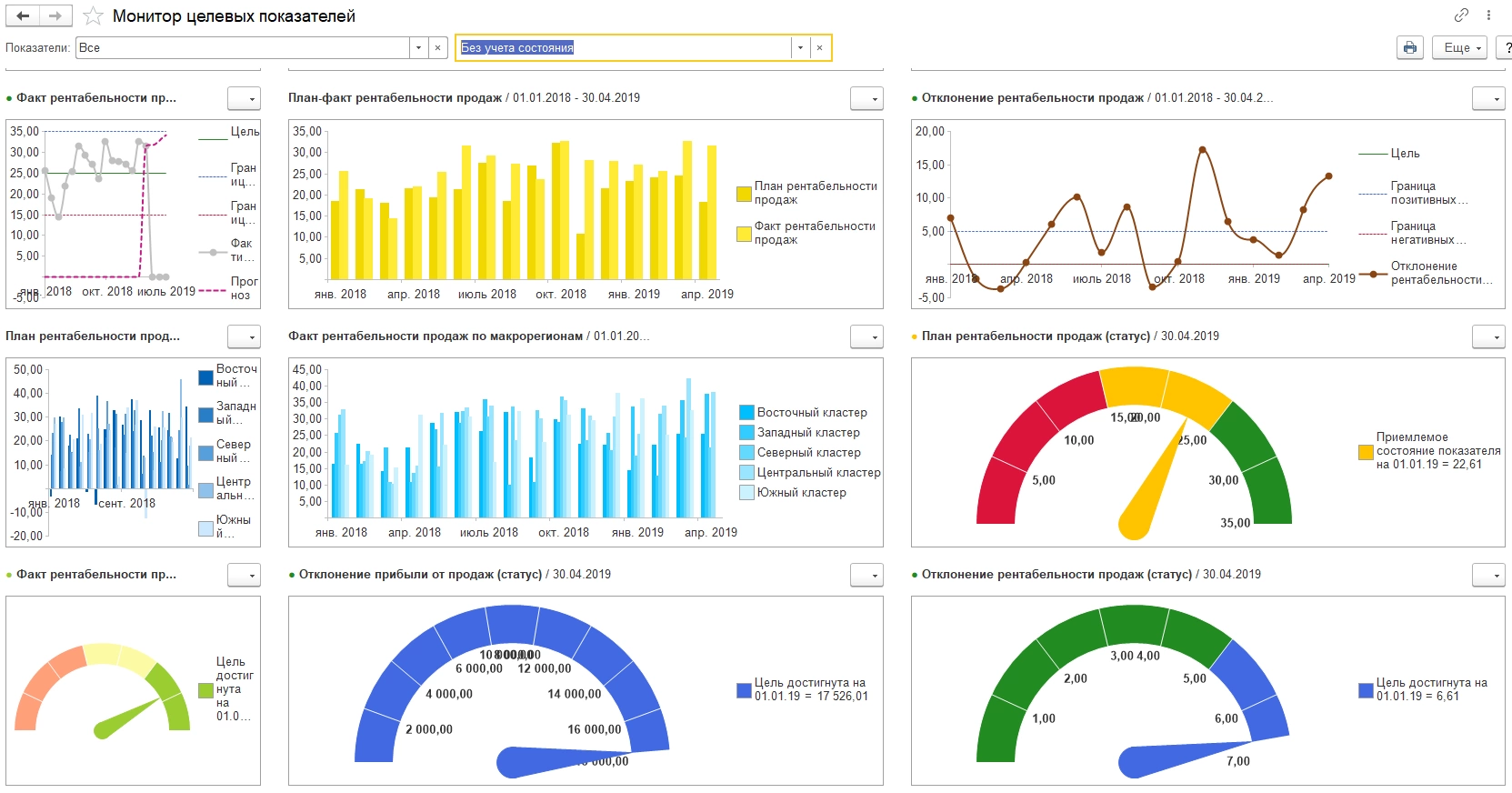Screen dimensions: 1512x793
Task: Click the forward navigation arrow
Action: 55,15
